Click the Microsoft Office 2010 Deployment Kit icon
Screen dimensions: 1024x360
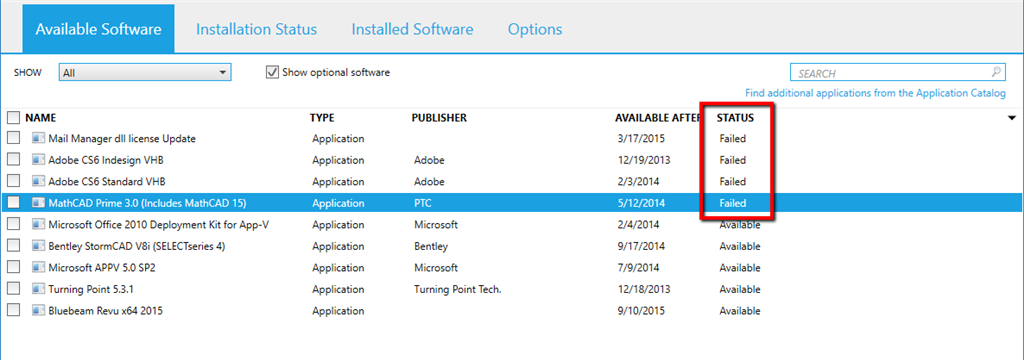38,225
